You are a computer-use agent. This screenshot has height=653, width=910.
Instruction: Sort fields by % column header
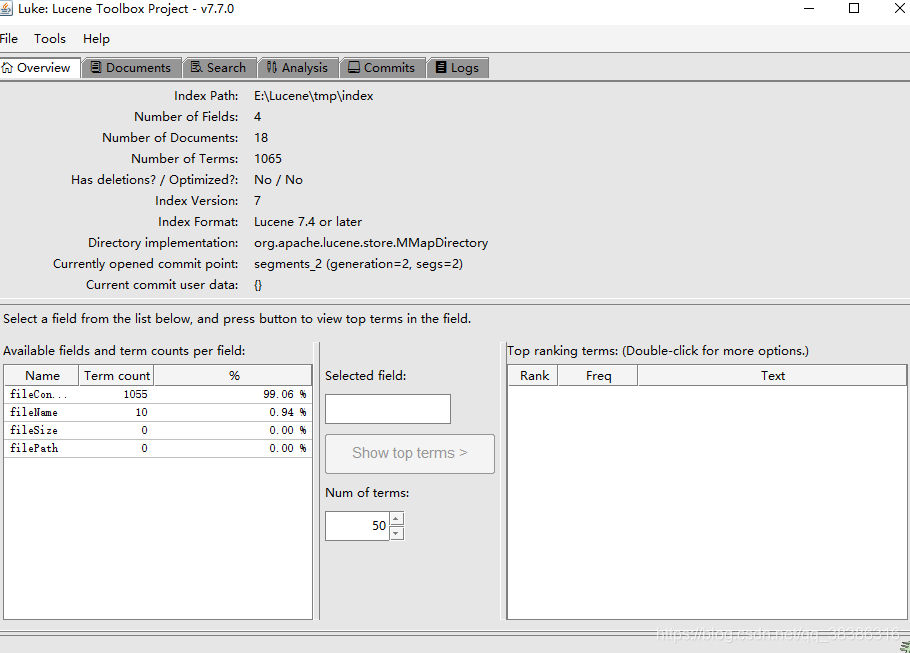tap(233, 376)
